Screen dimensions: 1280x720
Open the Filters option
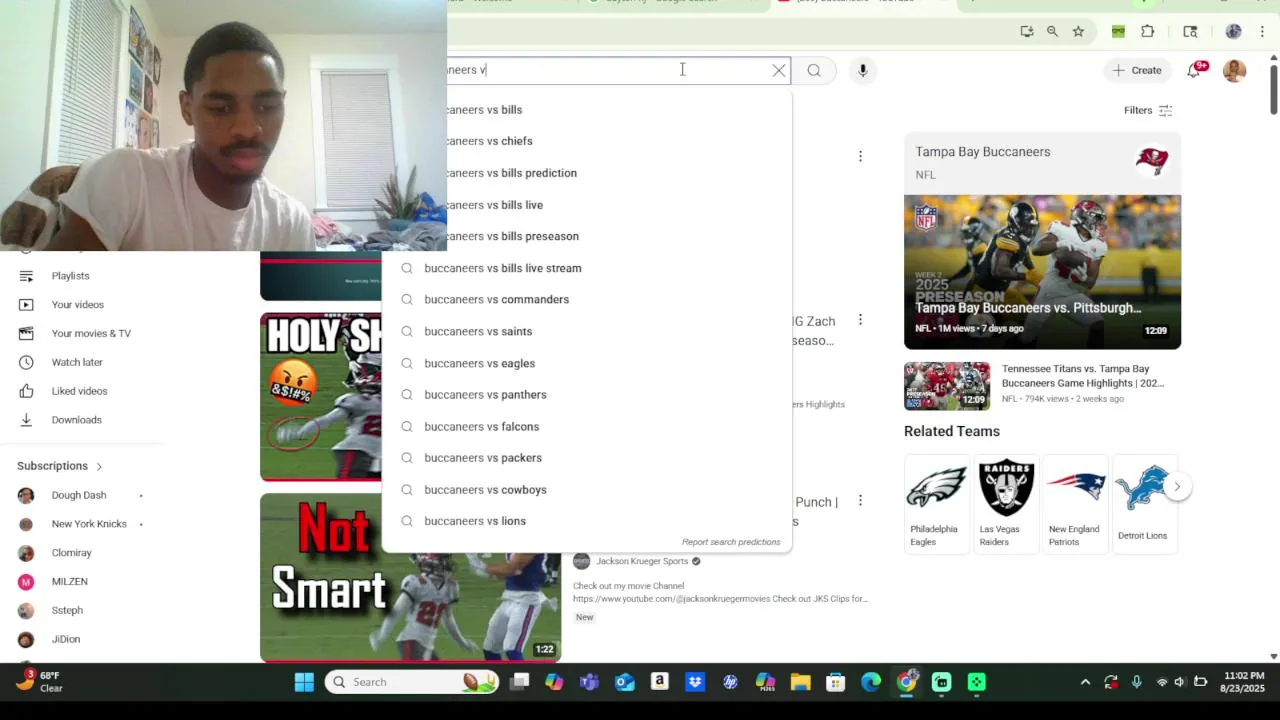(x=1147, y=110)
